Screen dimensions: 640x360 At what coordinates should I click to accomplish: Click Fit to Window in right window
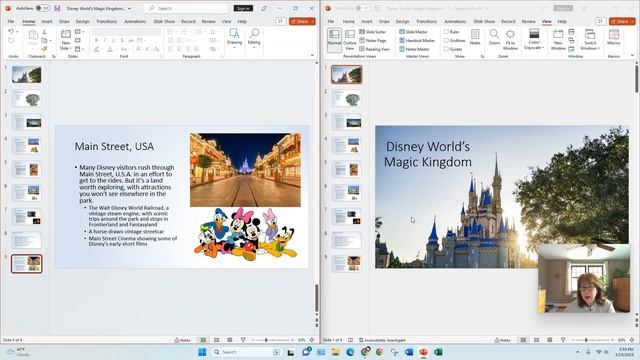pos(510,40)
